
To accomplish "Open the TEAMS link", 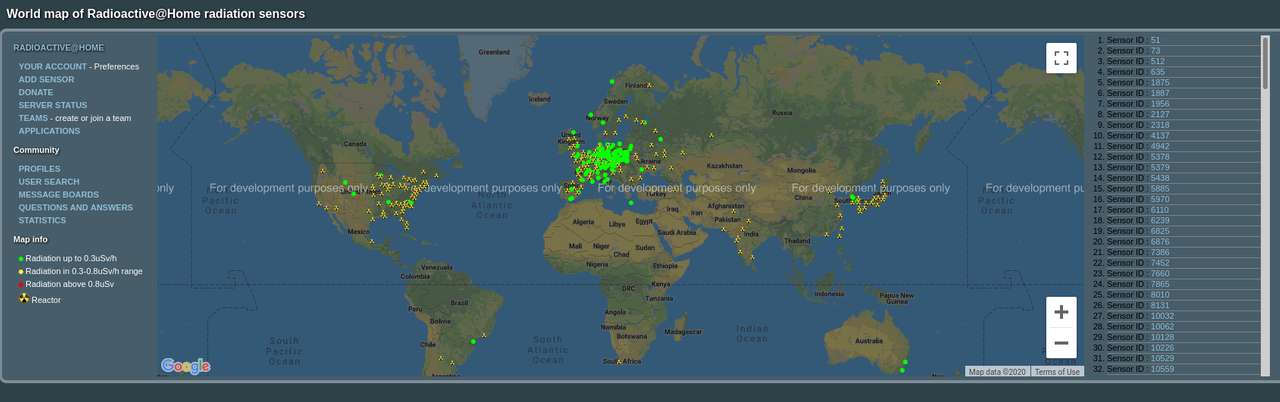I will point(33,118).
